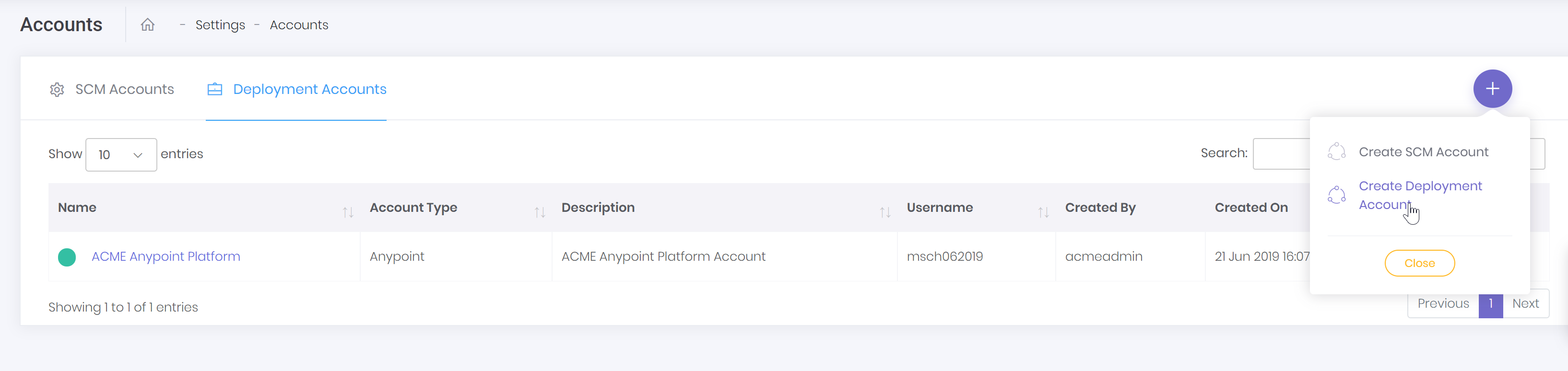Click the Created By column header
The image size is (1568, 371).
pyautogui.click(x=1100, y=208)
